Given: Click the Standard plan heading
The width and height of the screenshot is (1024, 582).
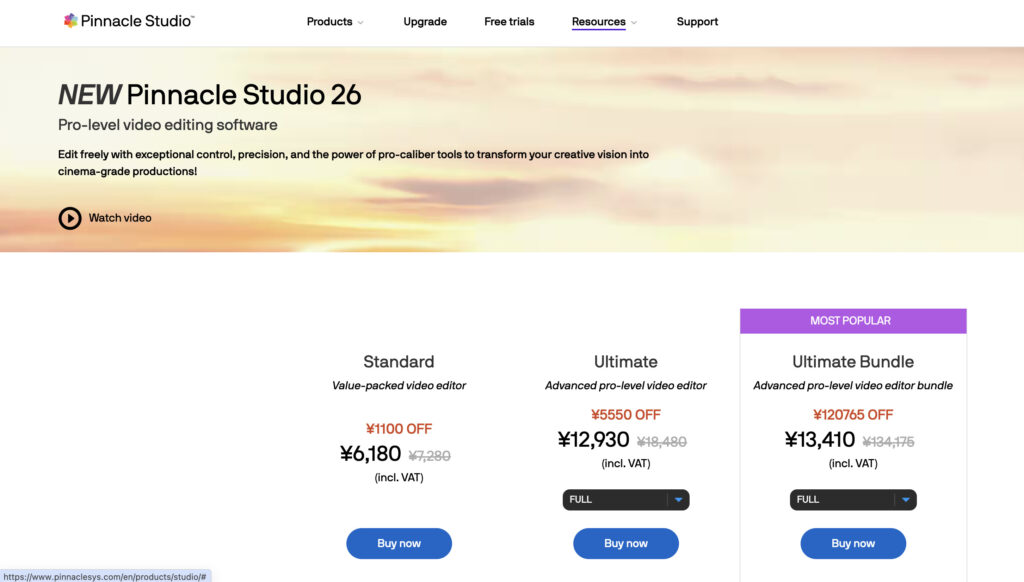Looking at the screenshot, I should (399, 362).
